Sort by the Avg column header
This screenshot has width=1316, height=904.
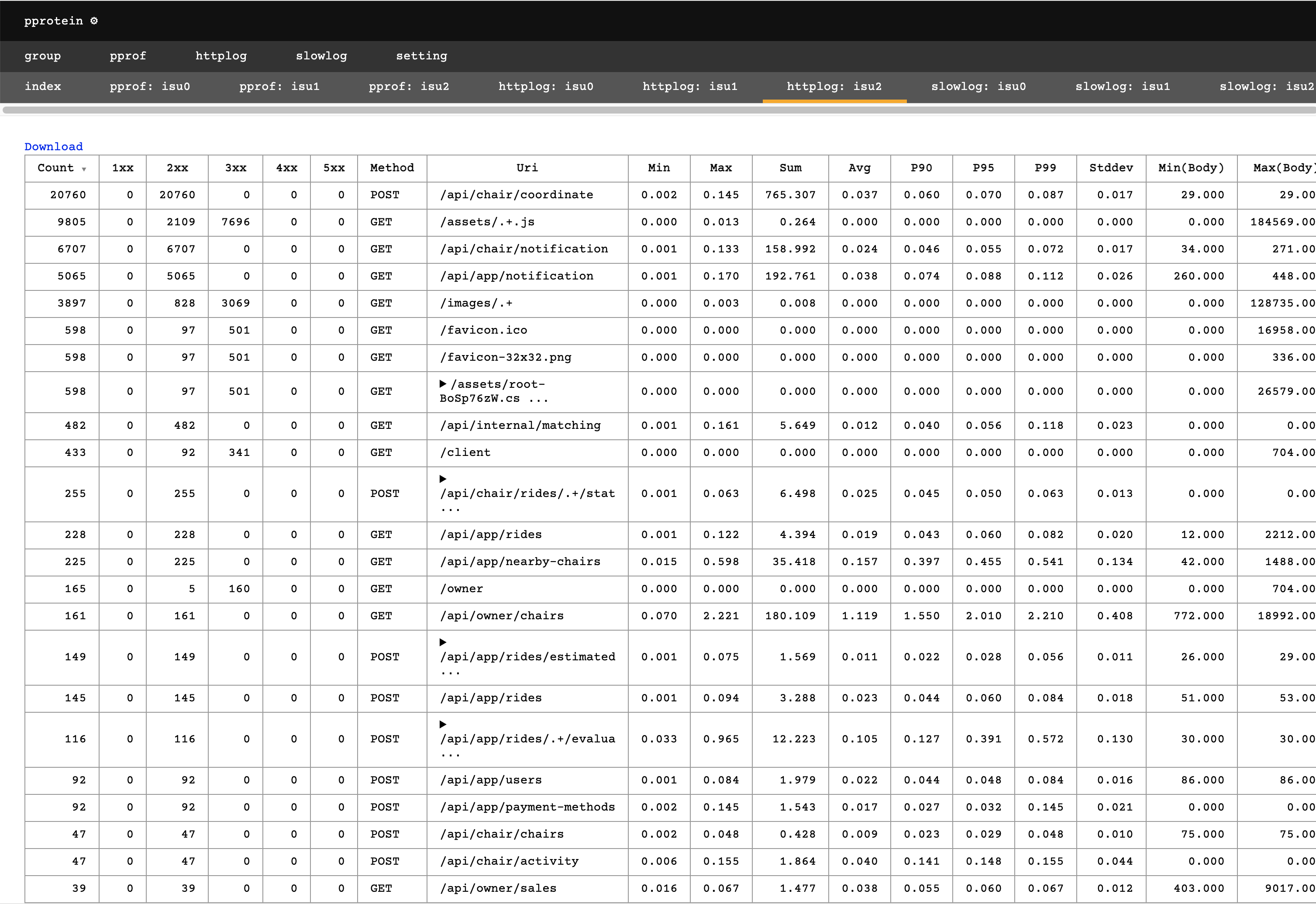click(x=860, y=168)
